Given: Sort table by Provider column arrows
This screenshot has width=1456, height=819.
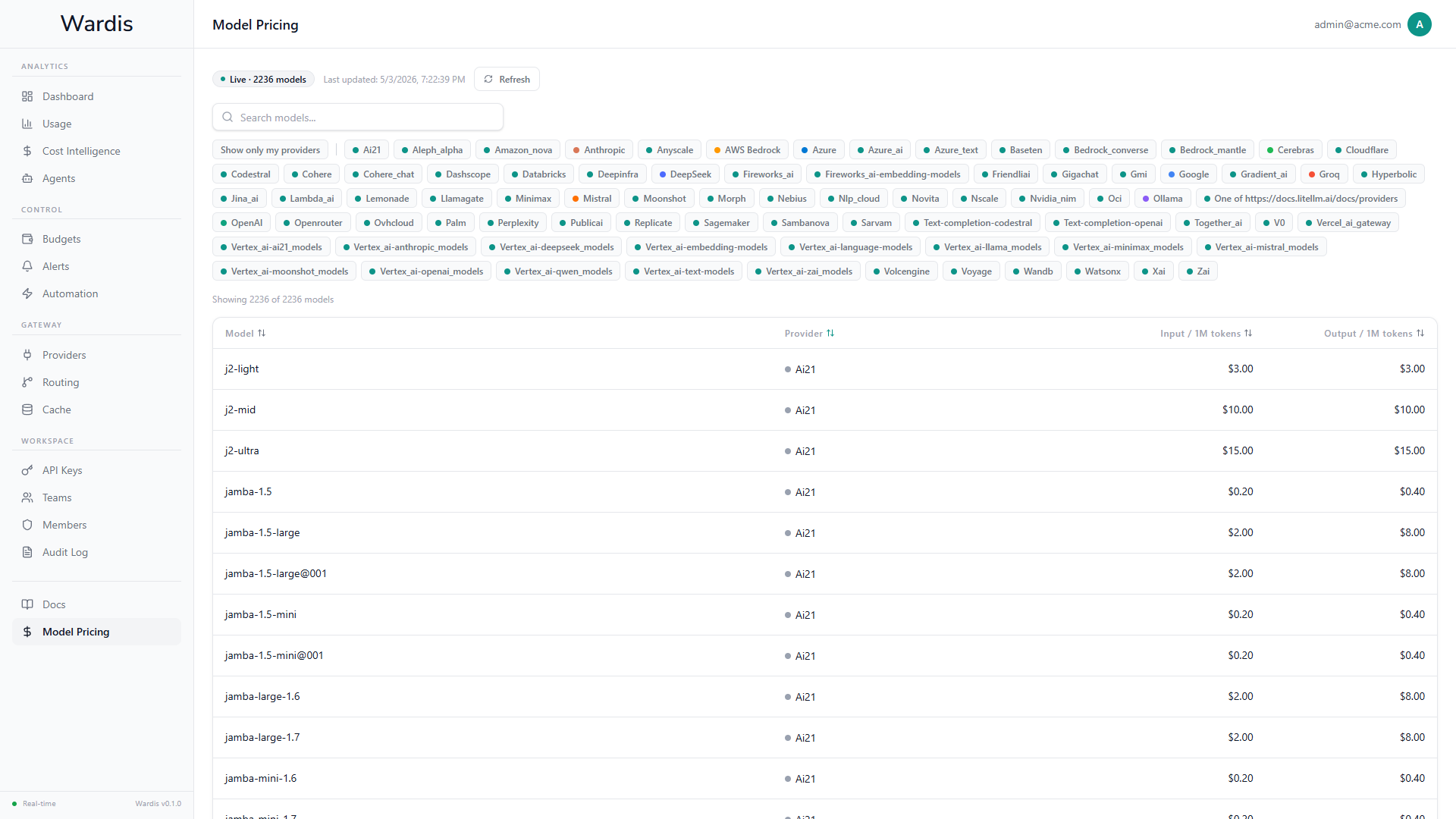Looking at the screenshot, I should pyautogui.click(x=830, y=334).
